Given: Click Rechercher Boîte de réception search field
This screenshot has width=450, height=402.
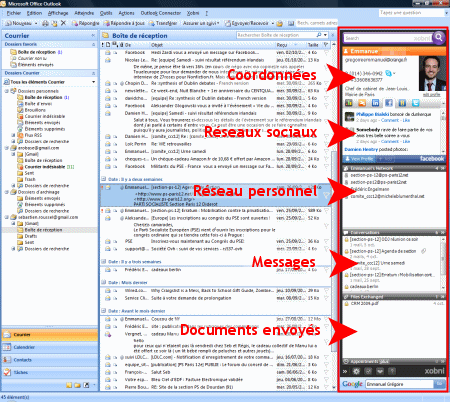Looking at the screenshot, I should [x=276, y=35].
